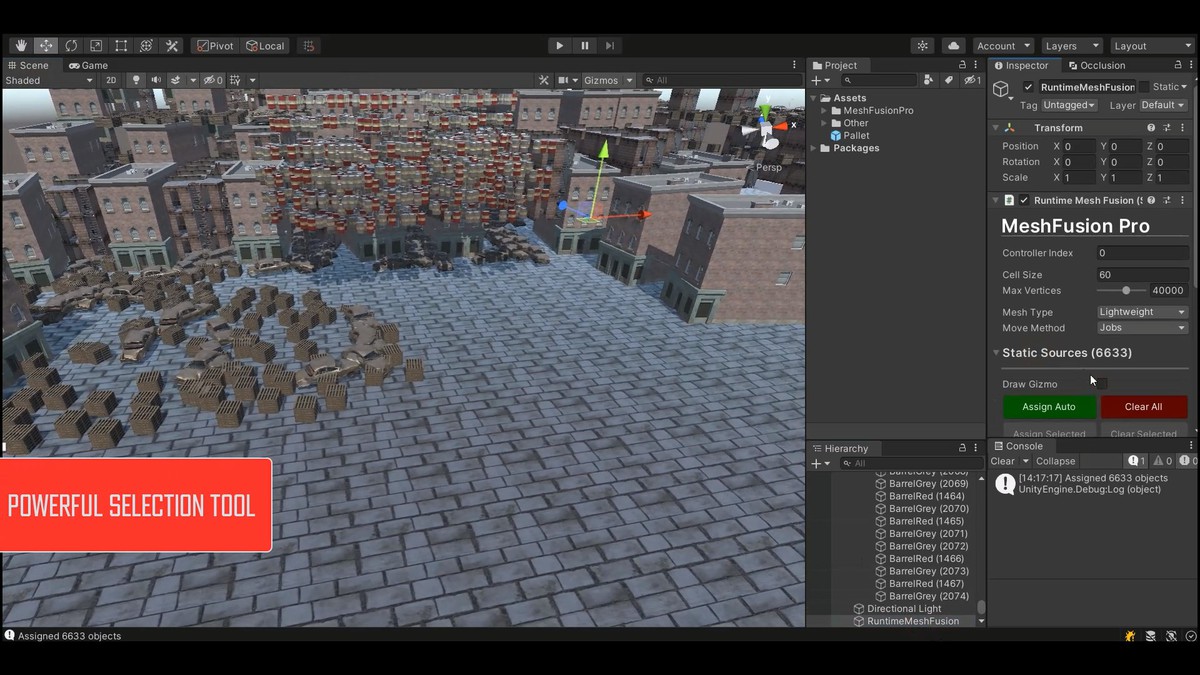Viewport: 1200px width, 675px height.
Task: Toggle hidden packages eye icon in Project
Action: (972, 80)
